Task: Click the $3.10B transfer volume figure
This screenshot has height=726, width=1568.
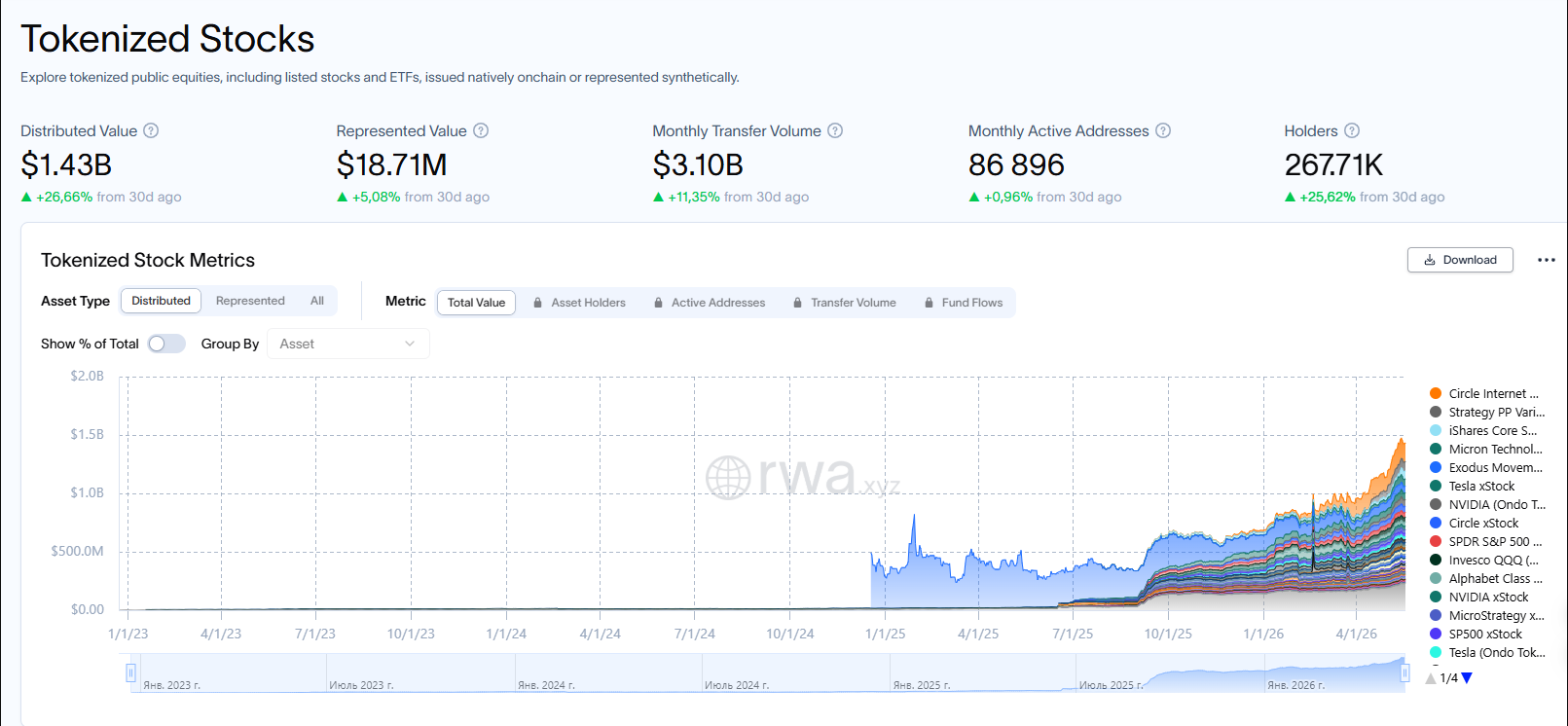Action: [x=698, y=165]
